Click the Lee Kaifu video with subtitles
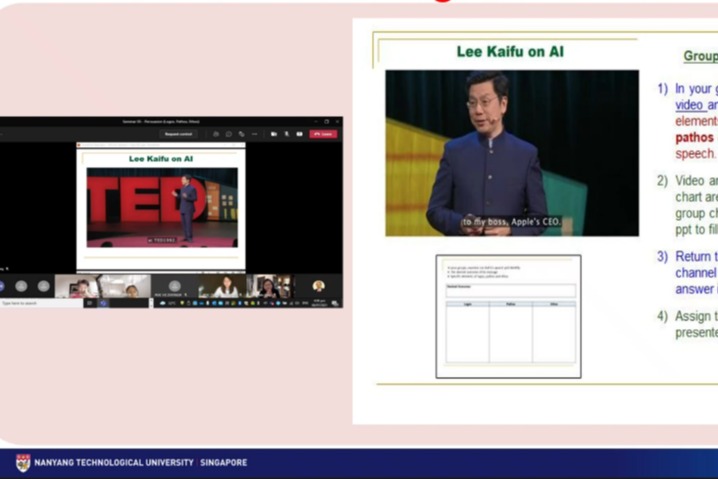Viewport: 718px width, 479px height. tap(512, 153)
